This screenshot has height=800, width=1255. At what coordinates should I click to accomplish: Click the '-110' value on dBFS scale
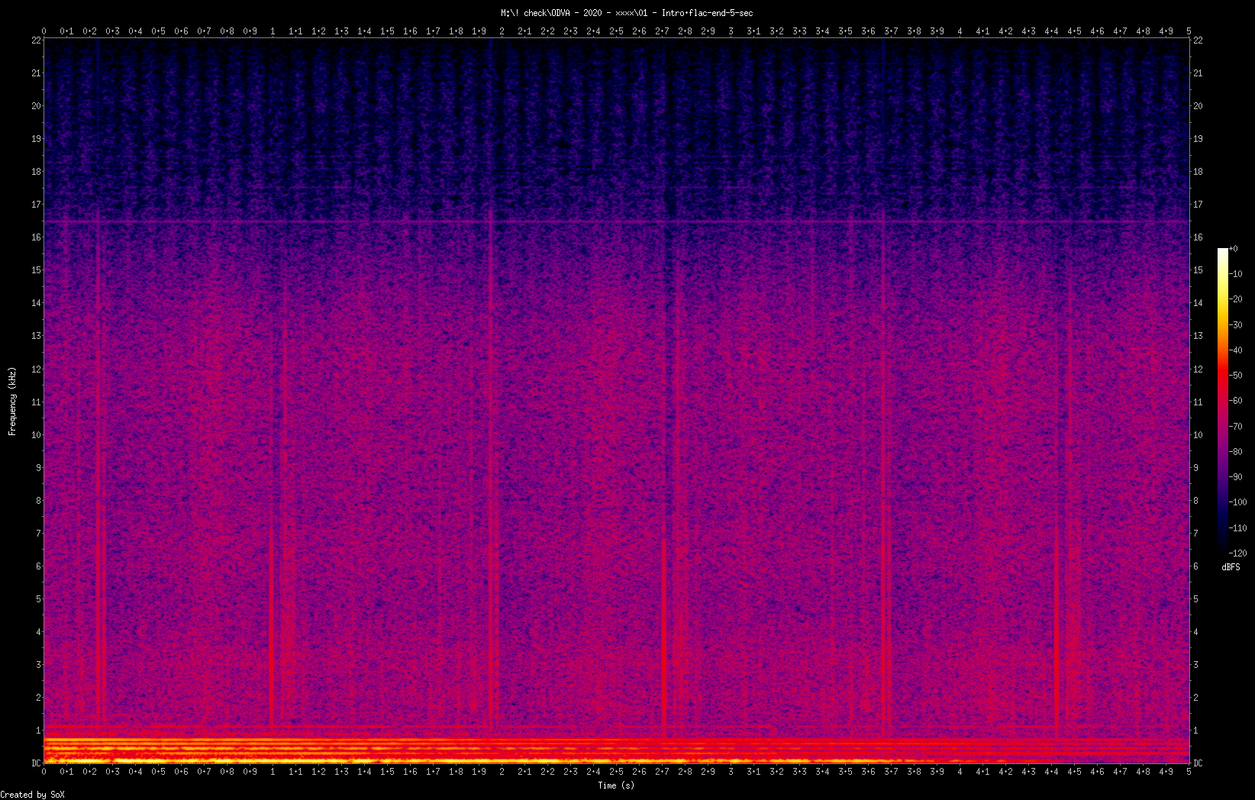1238,527
